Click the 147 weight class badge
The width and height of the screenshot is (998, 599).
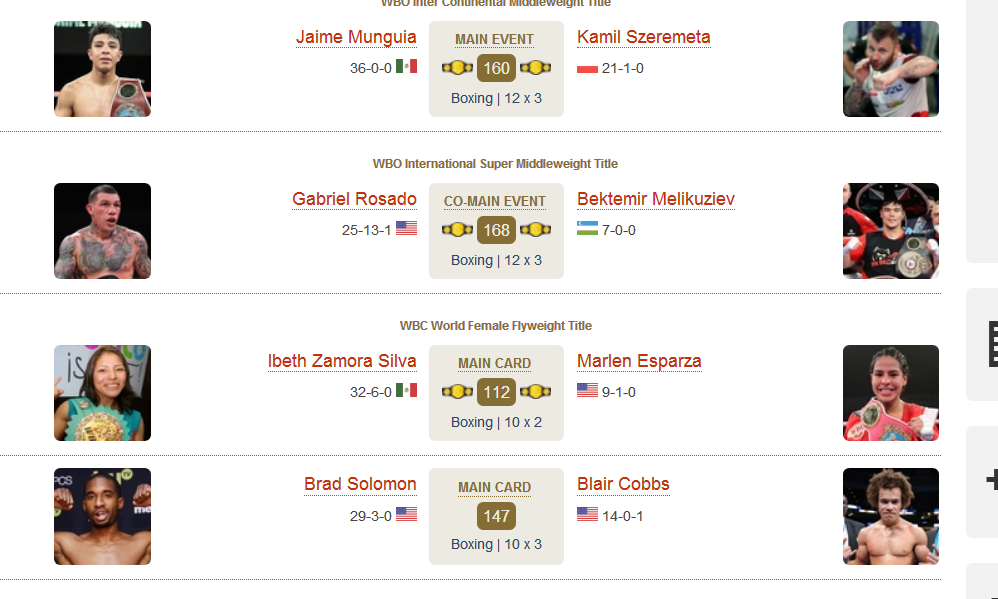[496, 516]
